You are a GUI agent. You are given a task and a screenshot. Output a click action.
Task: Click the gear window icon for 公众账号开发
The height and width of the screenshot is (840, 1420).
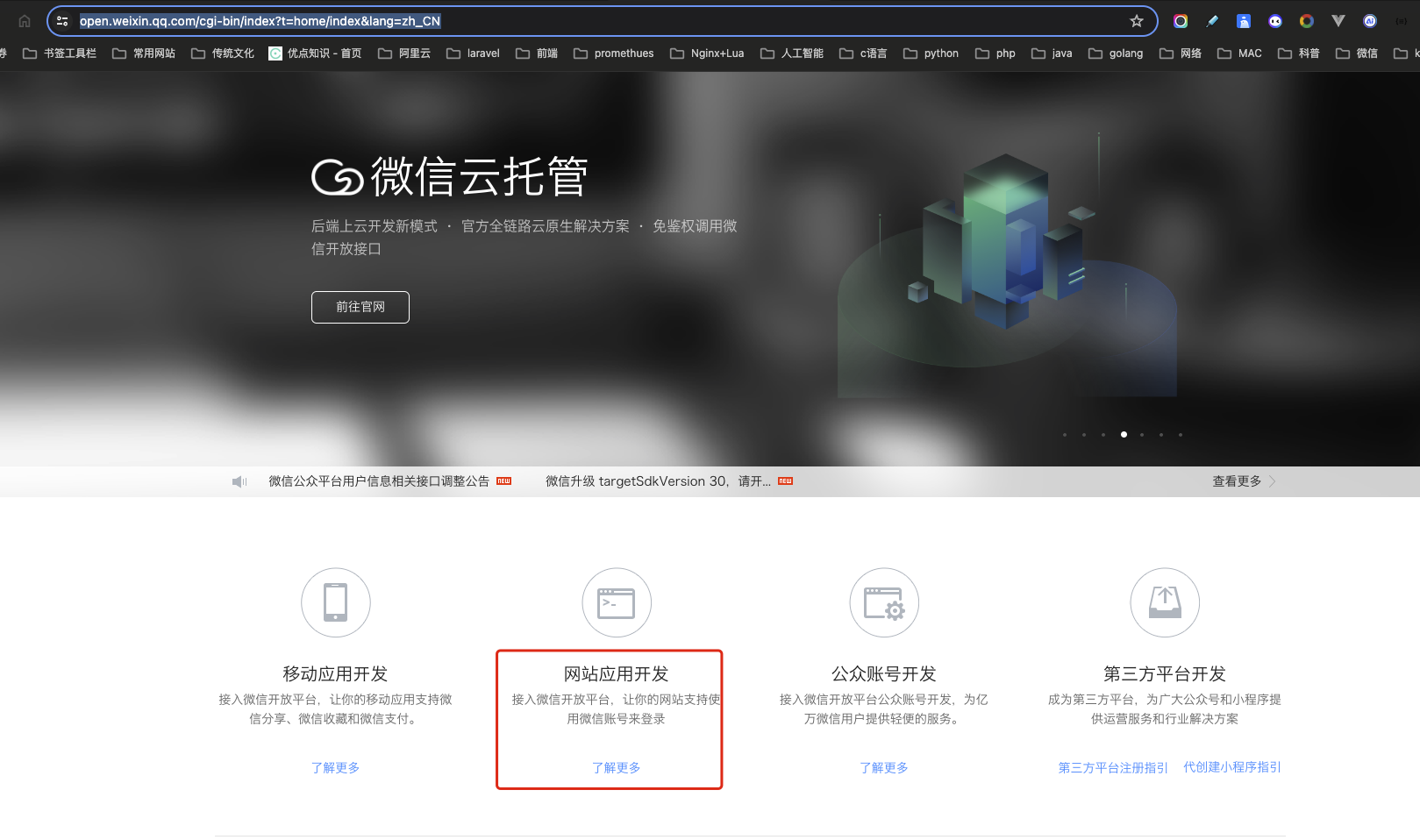(884, 602)
